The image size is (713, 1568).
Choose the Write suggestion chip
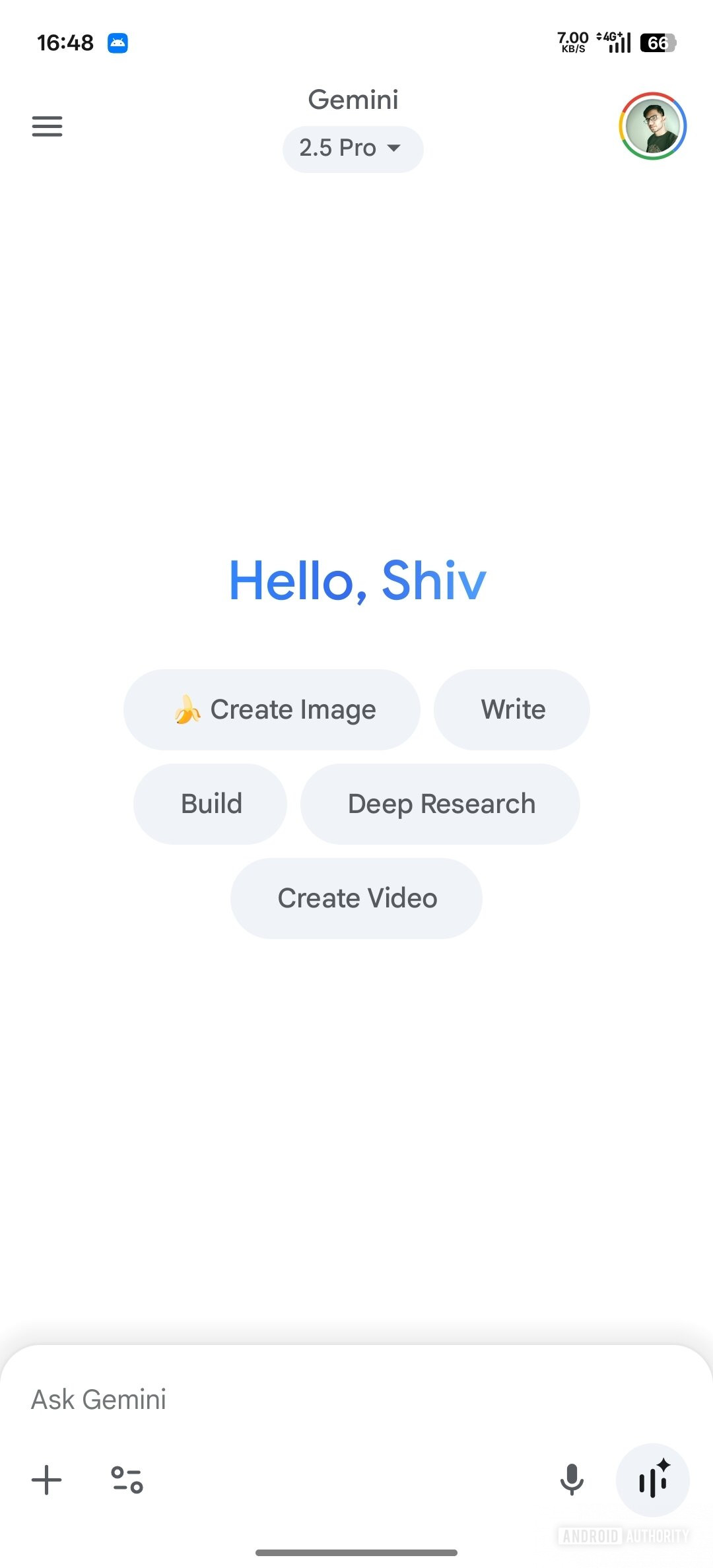click(512, 709)
